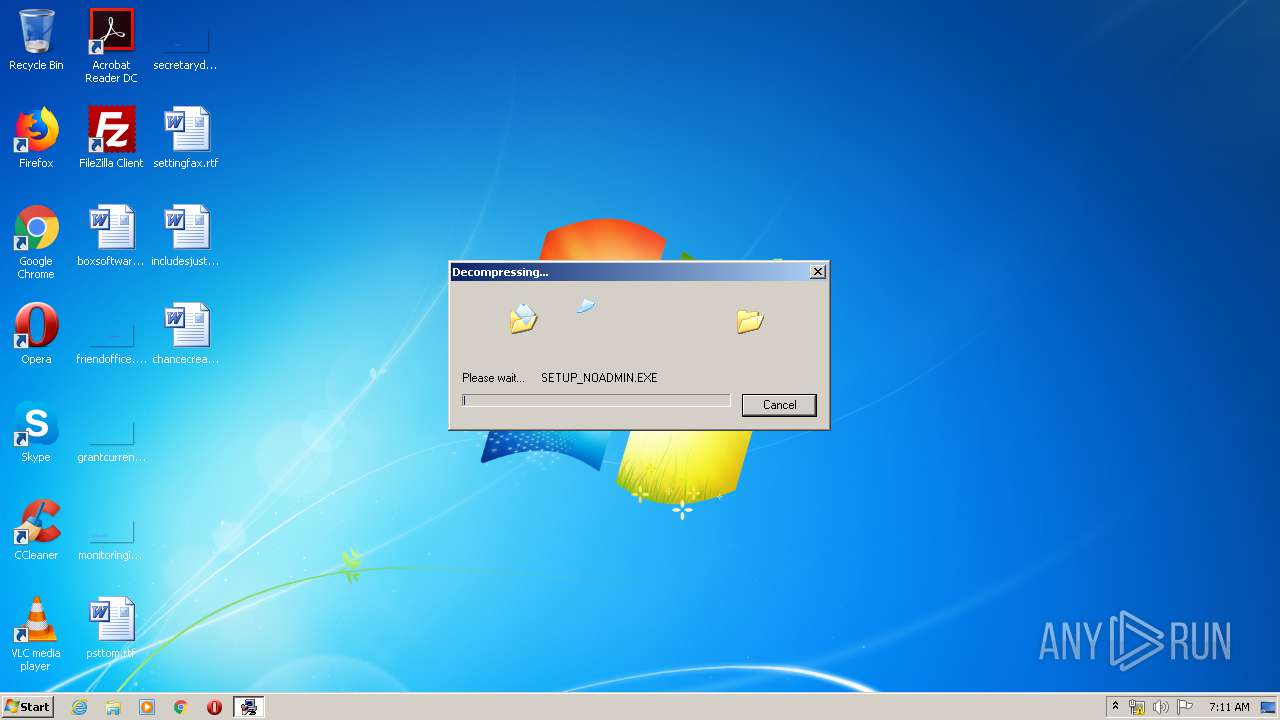The height and width of the screenshot is (720, 1280).
Task: Show hidden tray icons
Action: coord(1115,707)
